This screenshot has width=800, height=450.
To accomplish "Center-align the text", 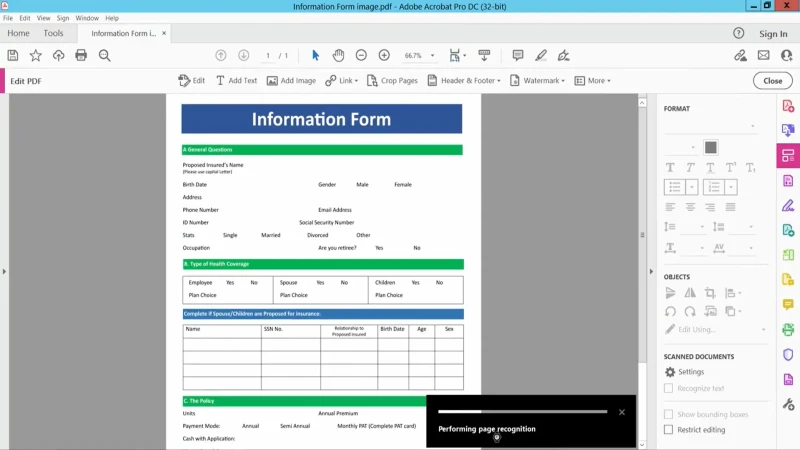I will click(x=690, y=207).
